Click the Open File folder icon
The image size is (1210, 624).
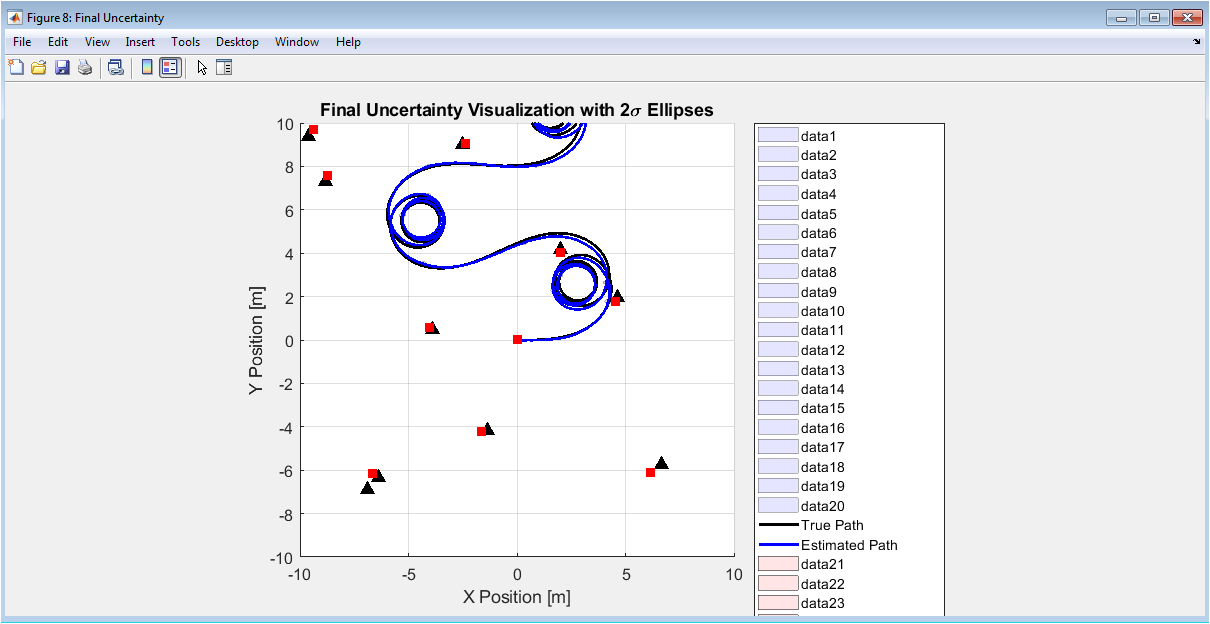click(x=39, y=68)
